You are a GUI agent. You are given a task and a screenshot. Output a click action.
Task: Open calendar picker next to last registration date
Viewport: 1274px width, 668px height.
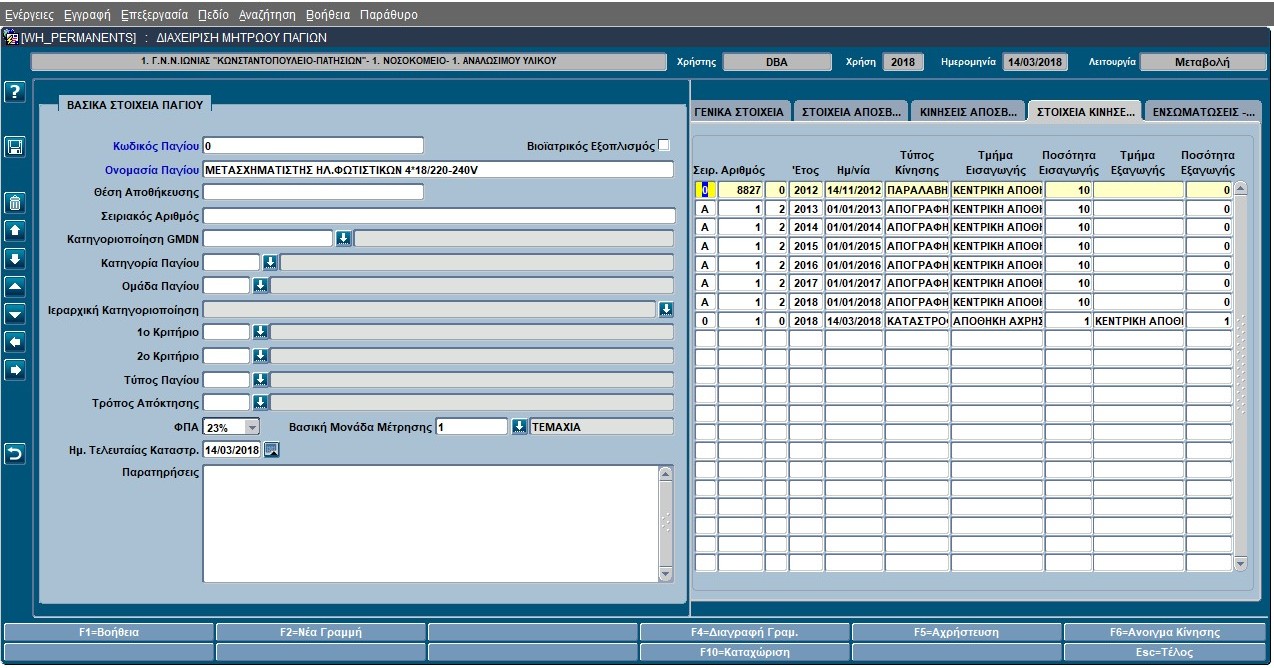click(x=271, y=450)
